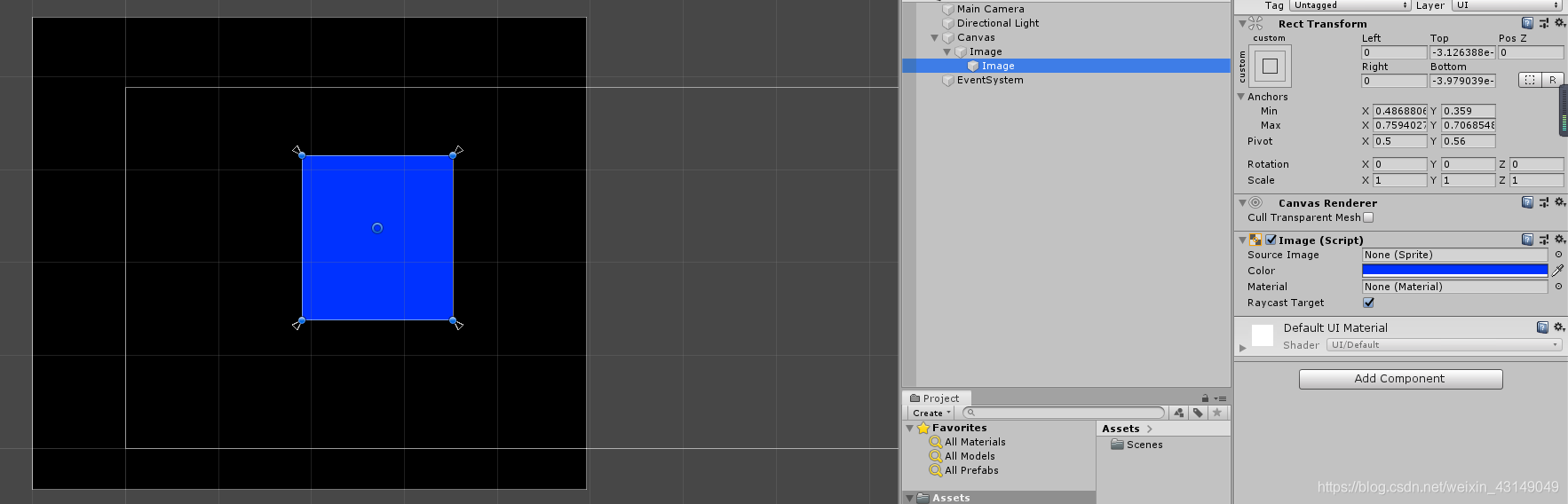Image resolution: width=1568 pixels, height=504 pixels.
Task: Open the Project panel options menu icon
Action: (x=1220, y=398)
